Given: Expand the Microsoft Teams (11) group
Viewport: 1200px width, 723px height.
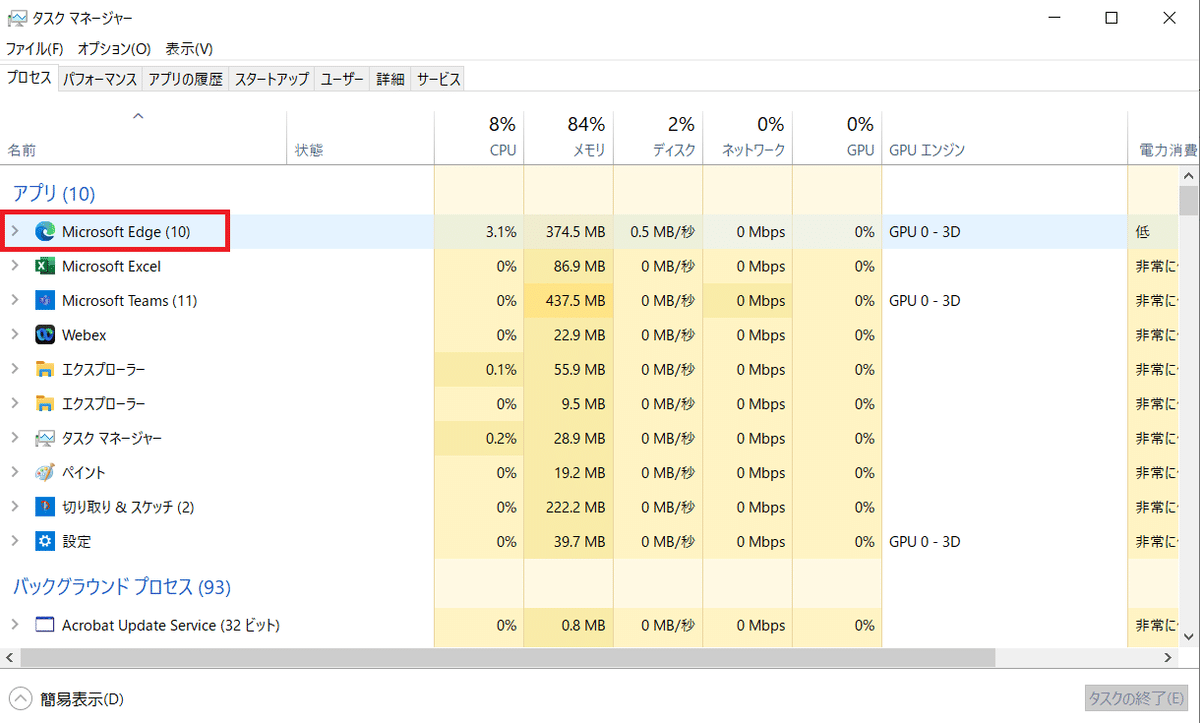Looking at the screenshot, I should pos(15,301).
